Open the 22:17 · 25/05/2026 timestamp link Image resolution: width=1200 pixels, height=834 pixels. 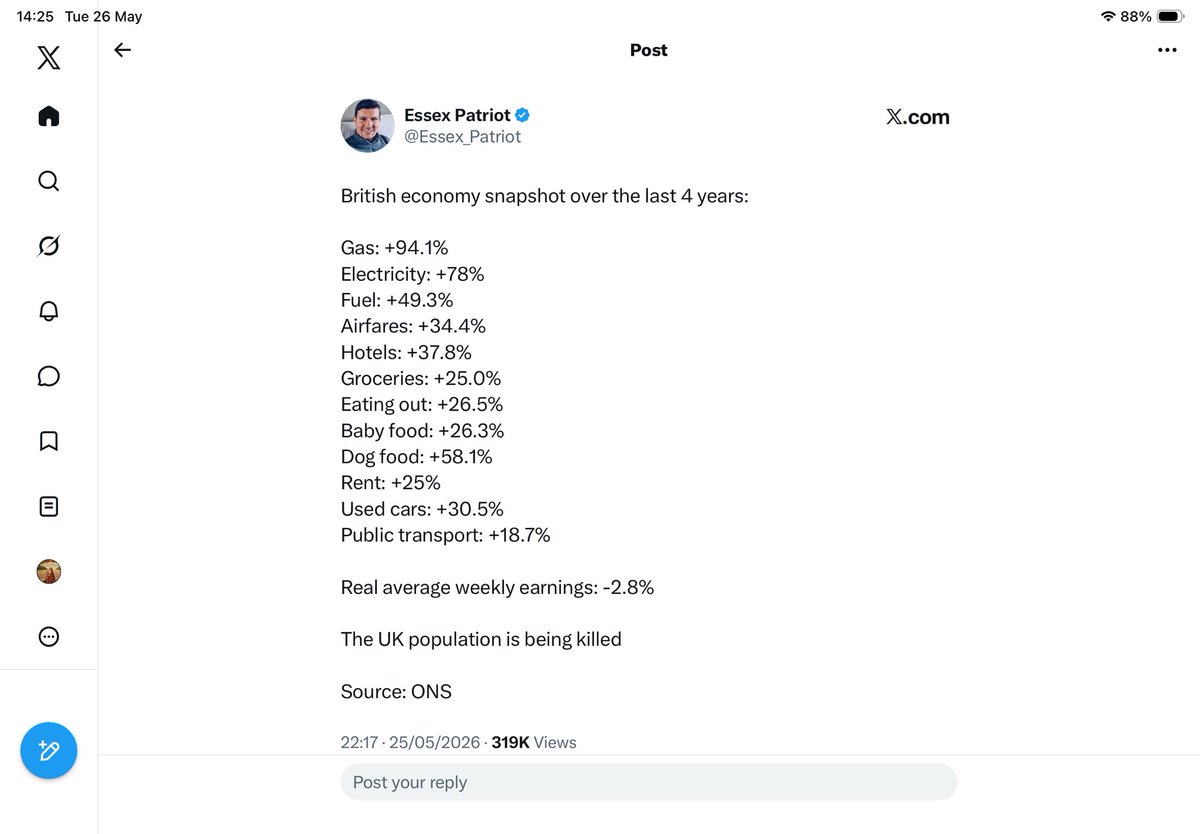[411, 742]
